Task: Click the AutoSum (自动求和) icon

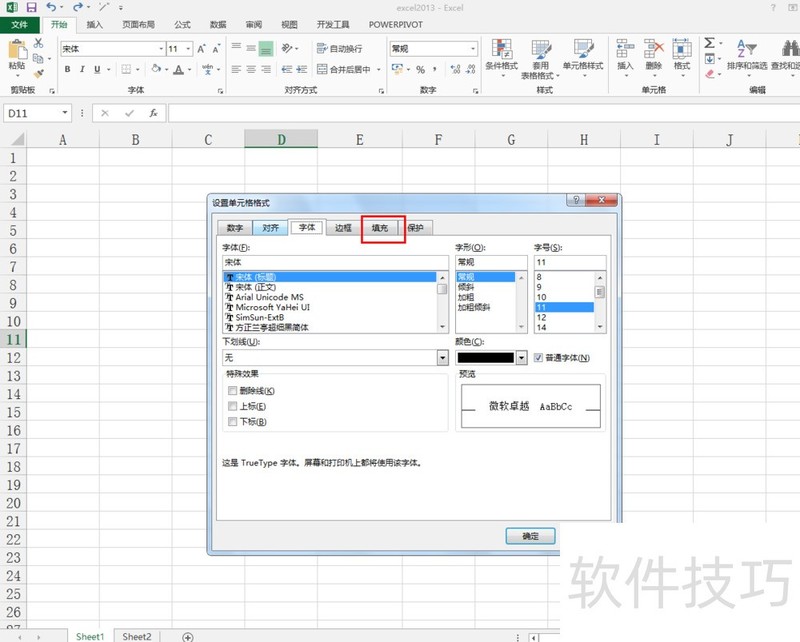Action: (709, 44)
